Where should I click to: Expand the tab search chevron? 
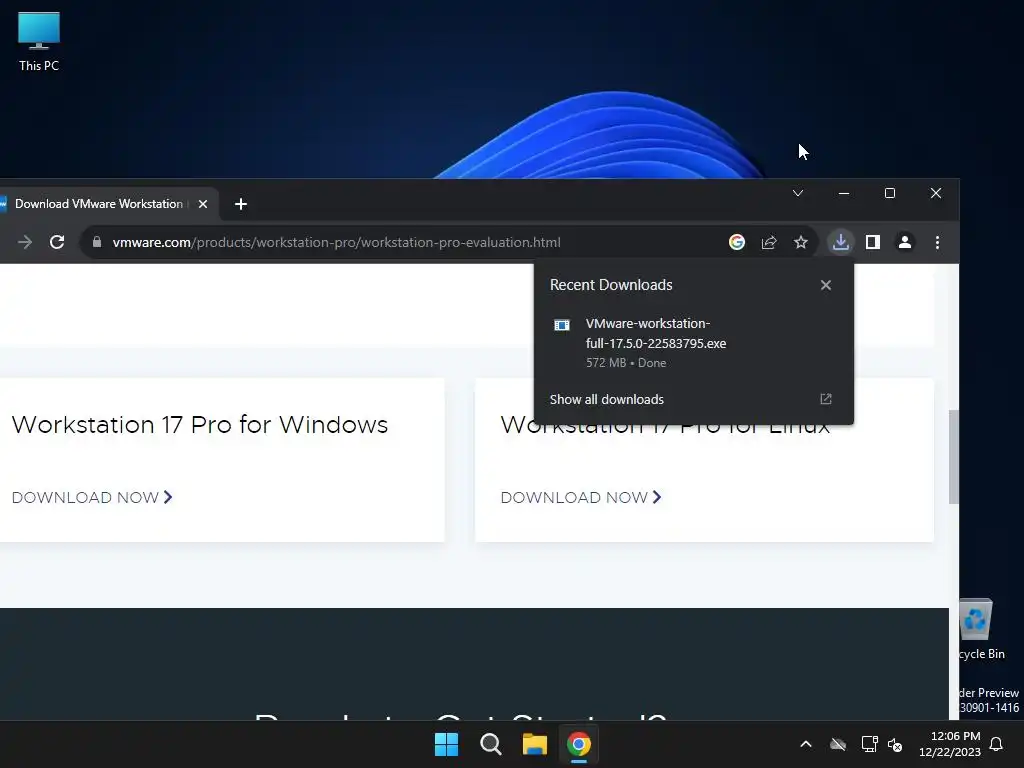pyautogui.click(x=797, y=193)
